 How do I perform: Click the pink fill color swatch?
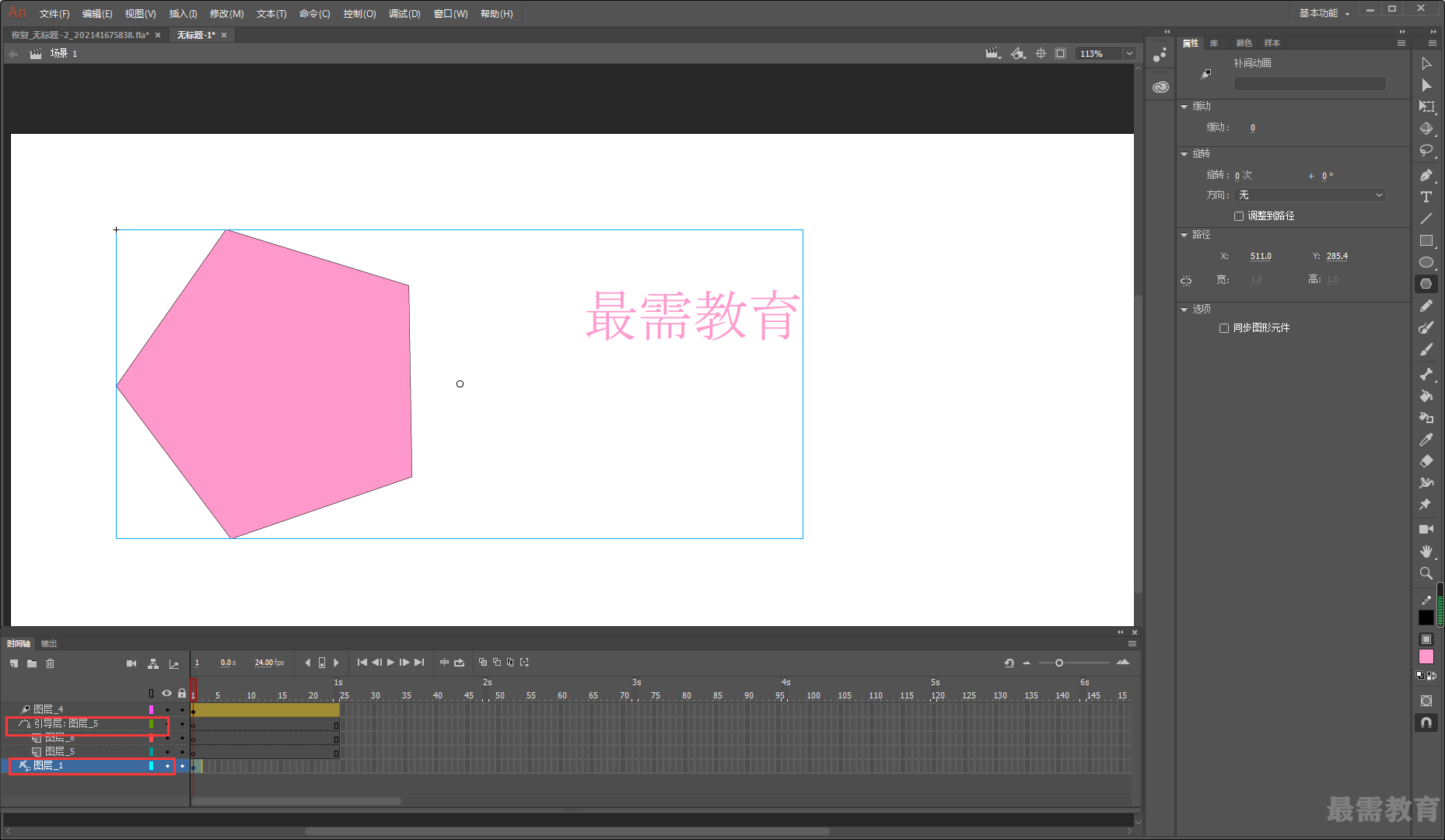pyautogui.click(x=1426, y=657)
